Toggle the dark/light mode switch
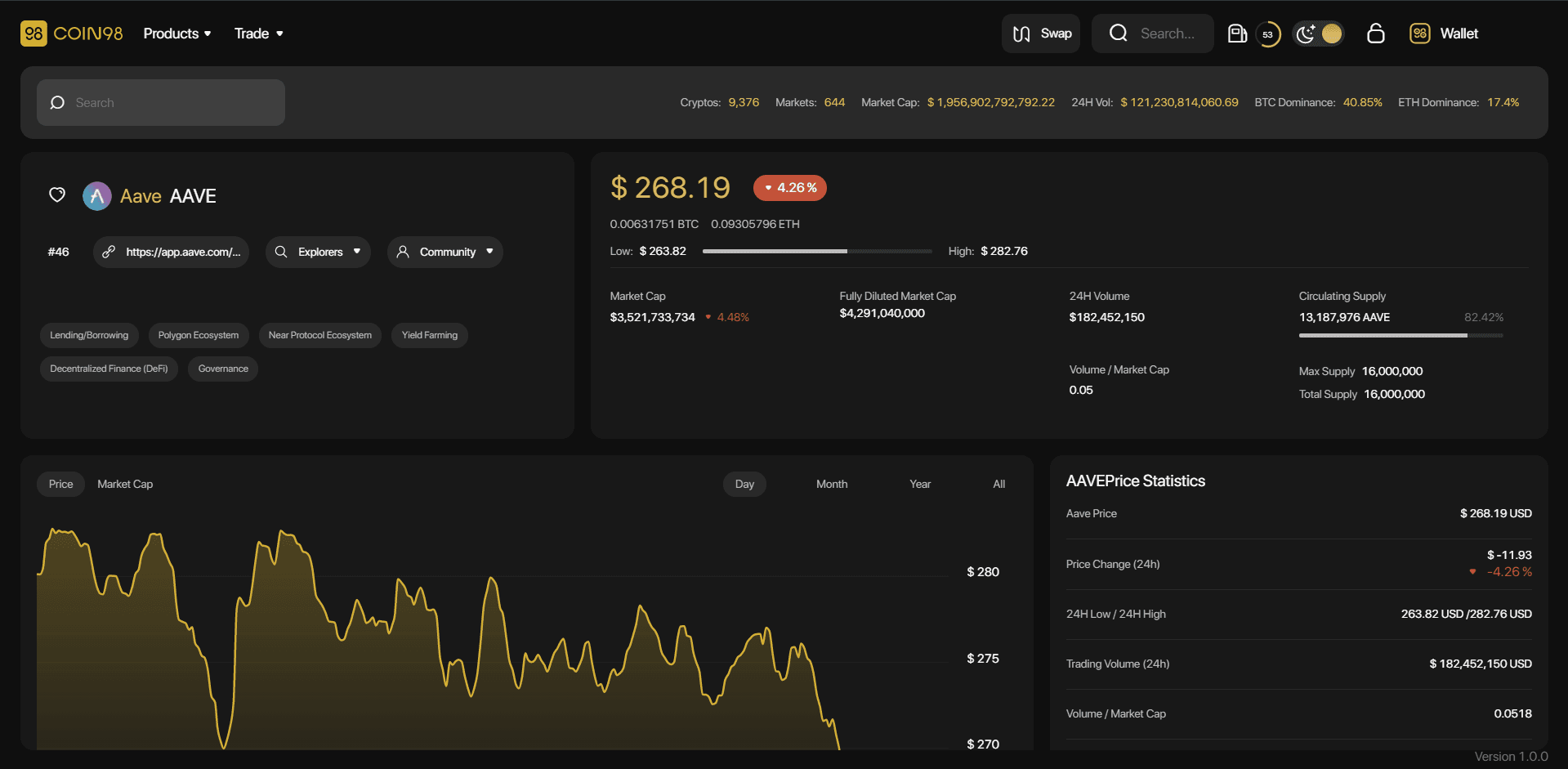Viewport: 1568px width, 769px height. [1318, 34]
